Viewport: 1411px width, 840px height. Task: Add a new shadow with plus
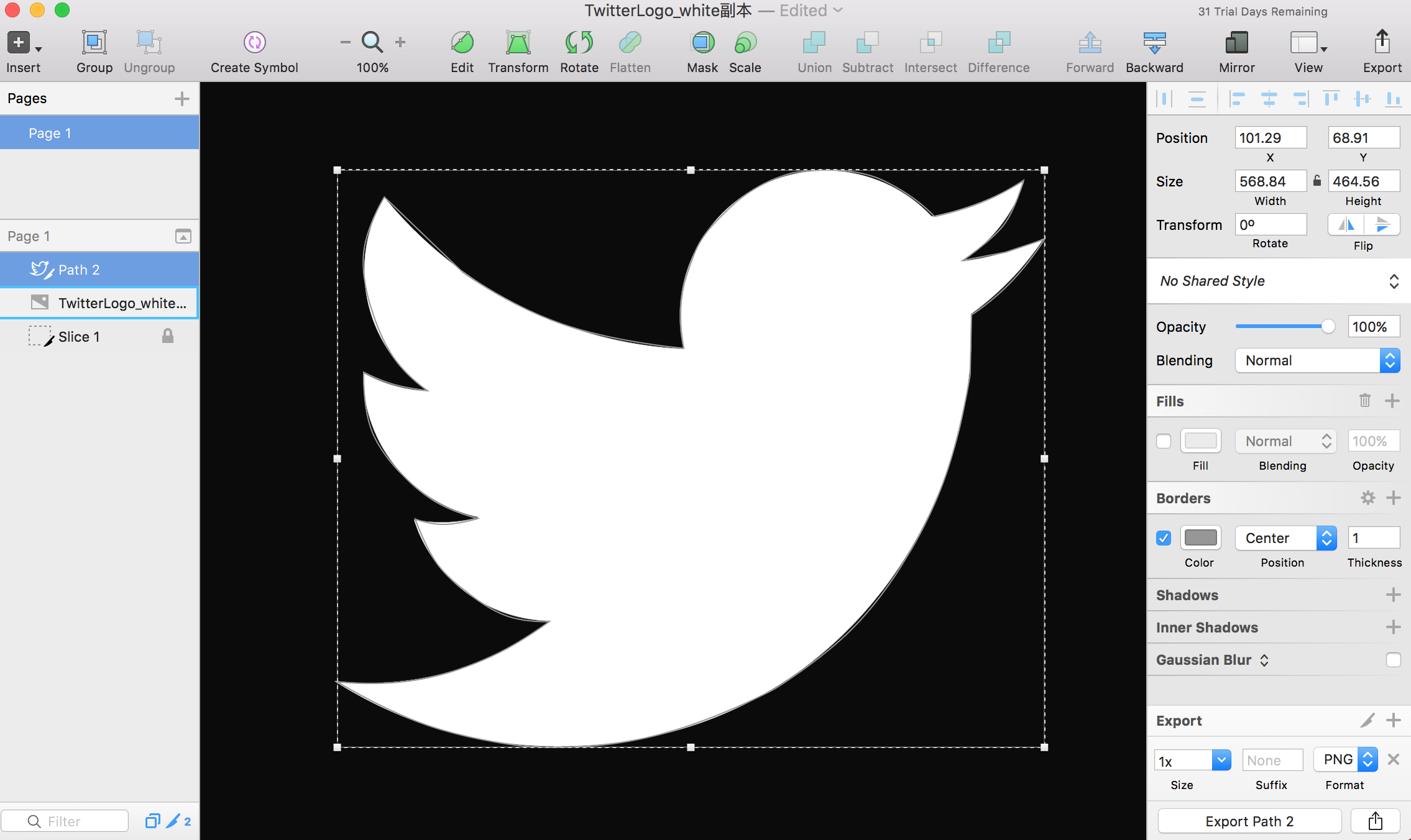tap(1393, 595)
